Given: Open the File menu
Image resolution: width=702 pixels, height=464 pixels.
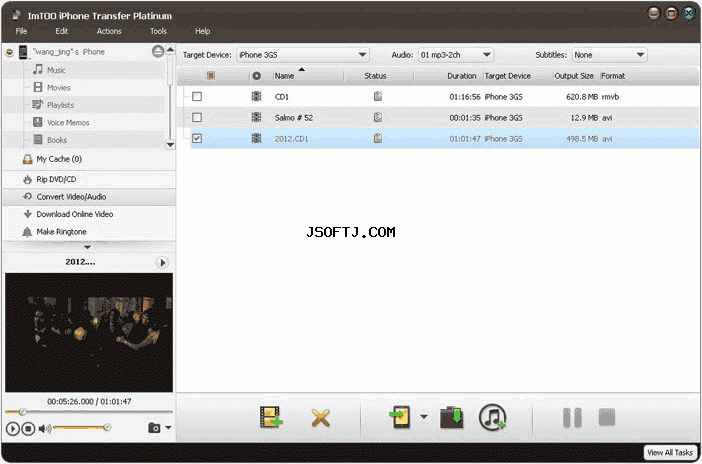Looking at the screenshot, I should coord(21,31).
